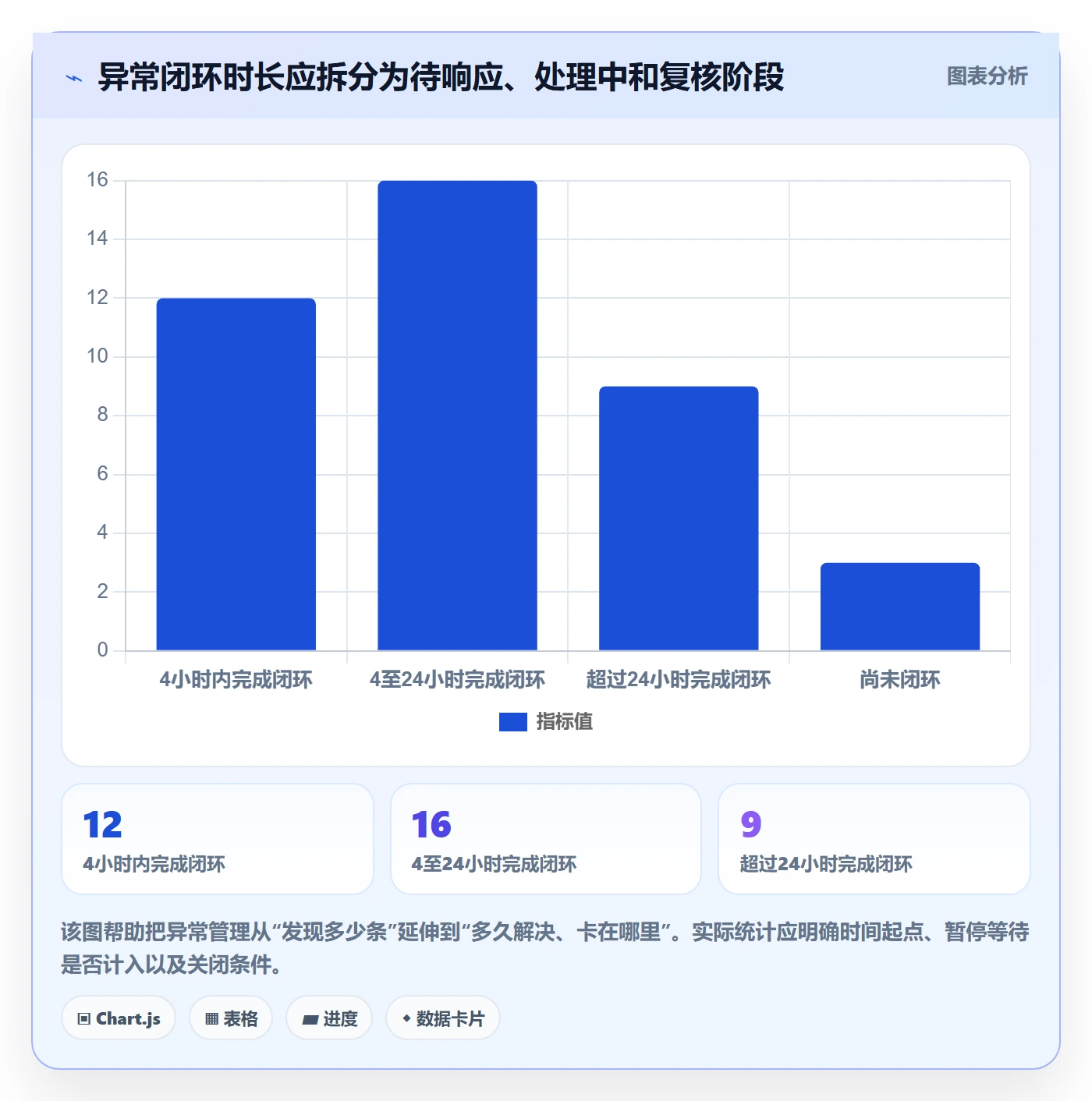Click y-axis value 10
Viewport: 1092px width, 1101px height.
point(97,356)
